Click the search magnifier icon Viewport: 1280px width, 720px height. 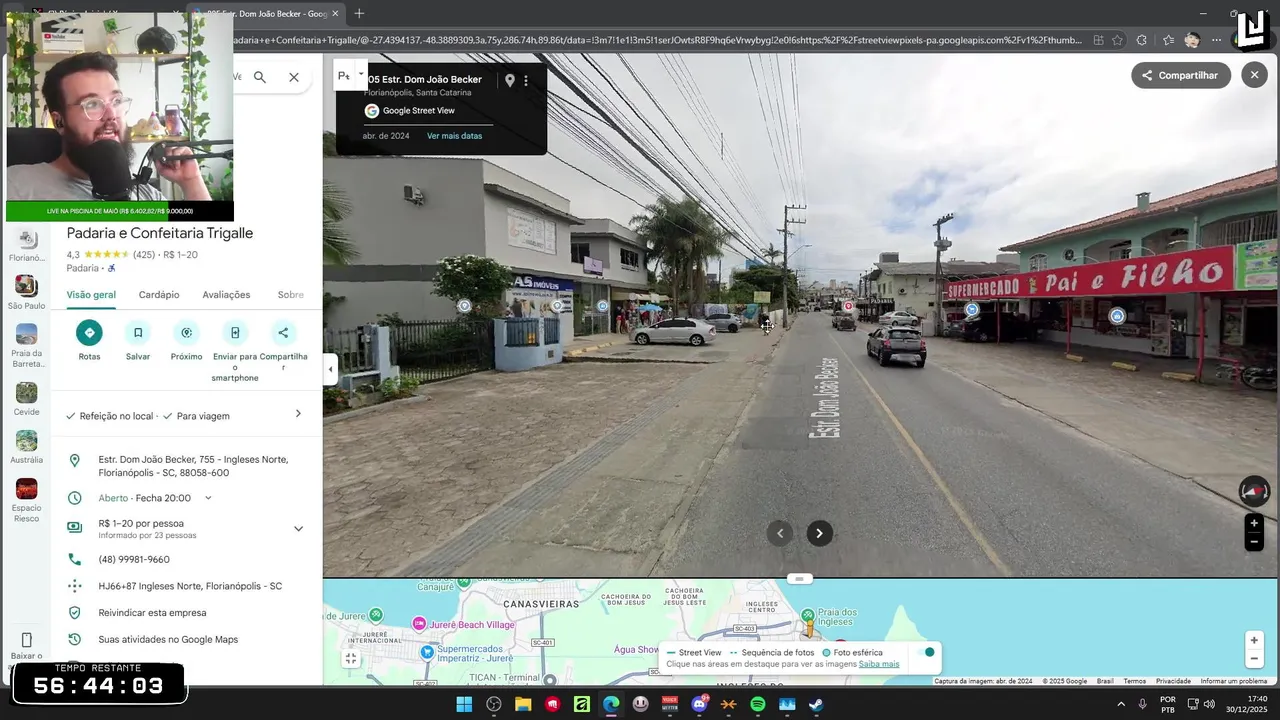click(x=260, y=77)
